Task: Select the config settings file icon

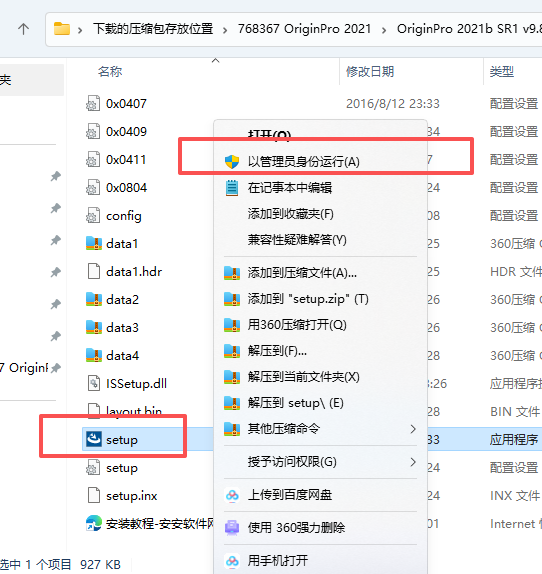Action: tap(93, 216)
